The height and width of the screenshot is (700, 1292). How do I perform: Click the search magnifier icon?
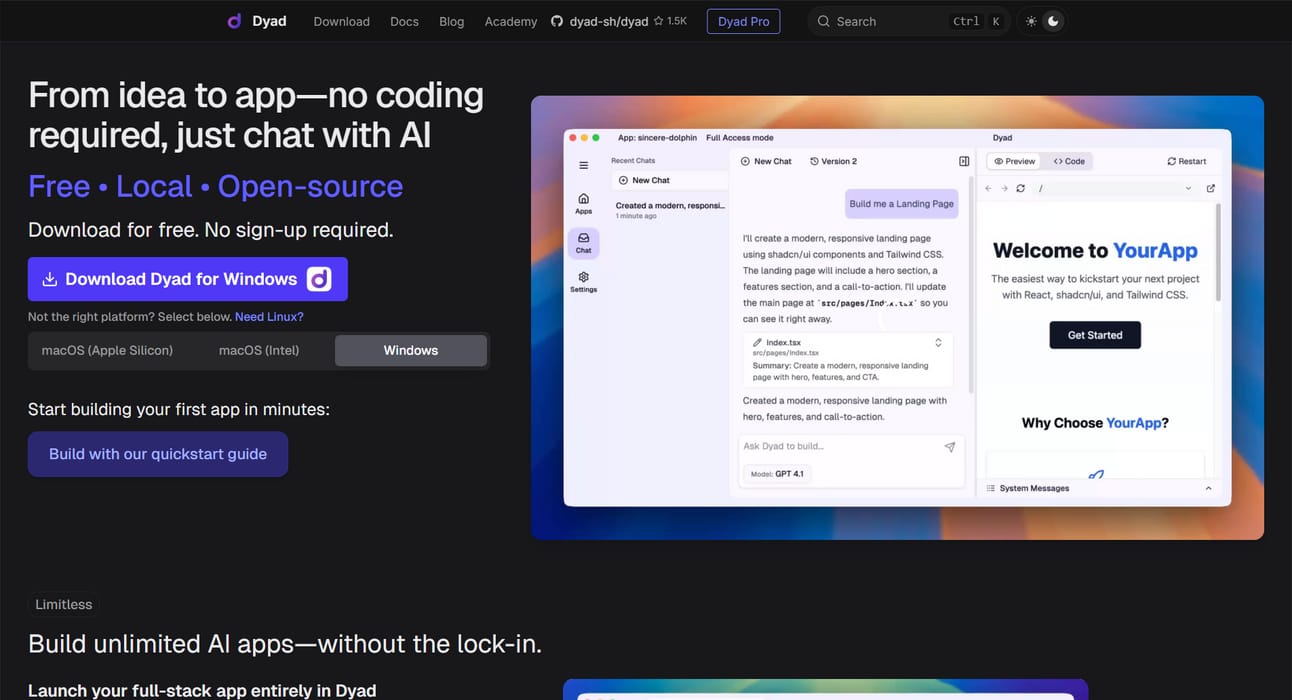823,21
